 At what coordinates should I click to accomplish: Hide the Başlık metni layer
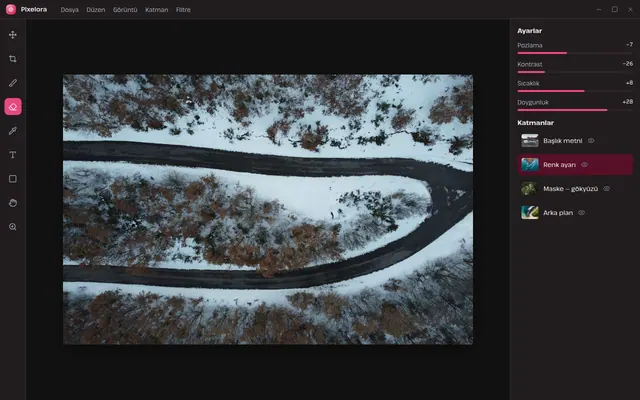(591, 140)
